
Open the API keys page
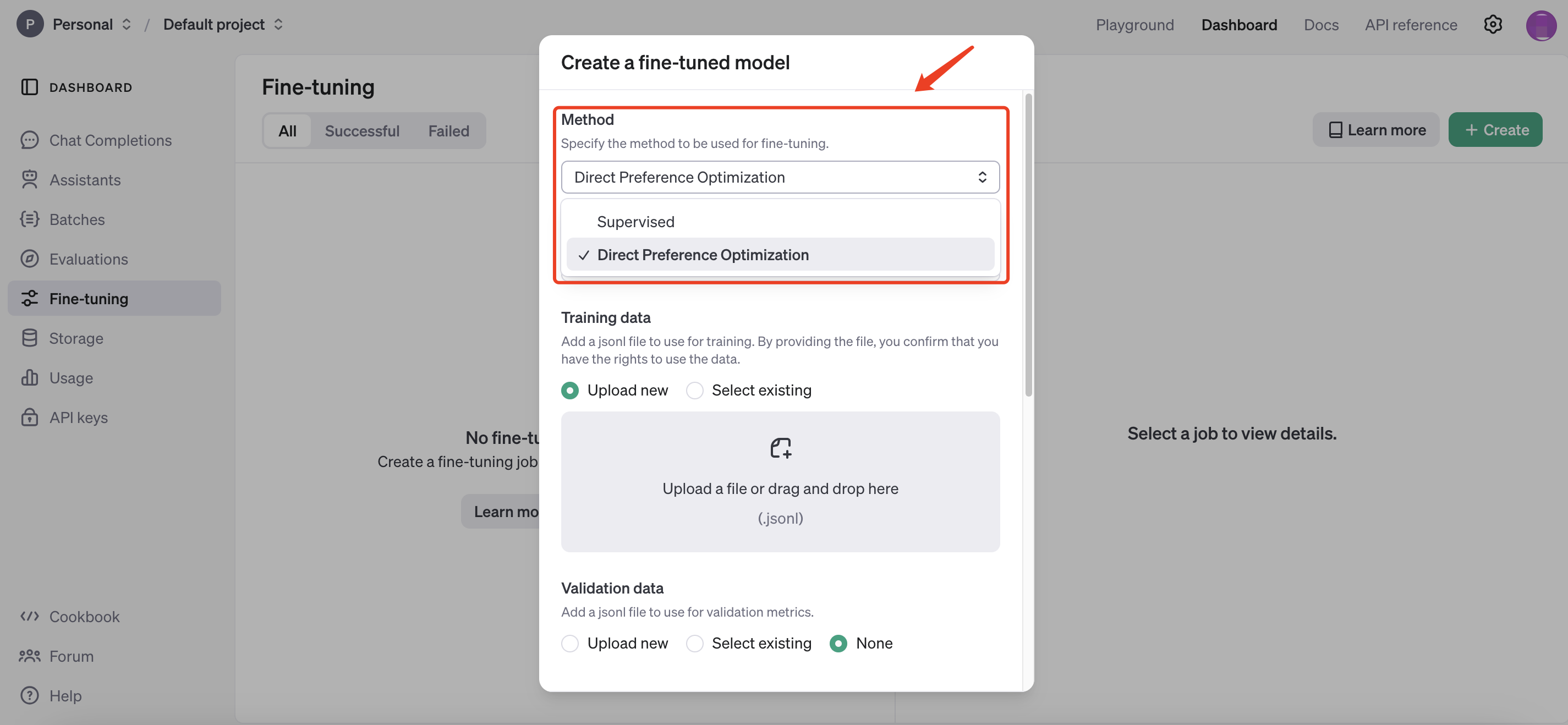78,418
